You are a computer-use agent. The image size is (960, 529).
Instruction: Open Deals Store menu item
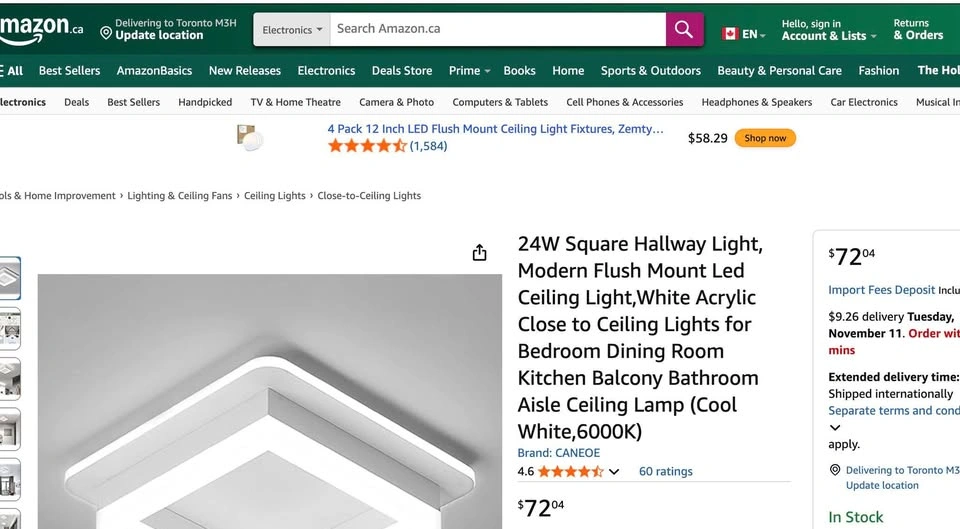click(402, 71)
